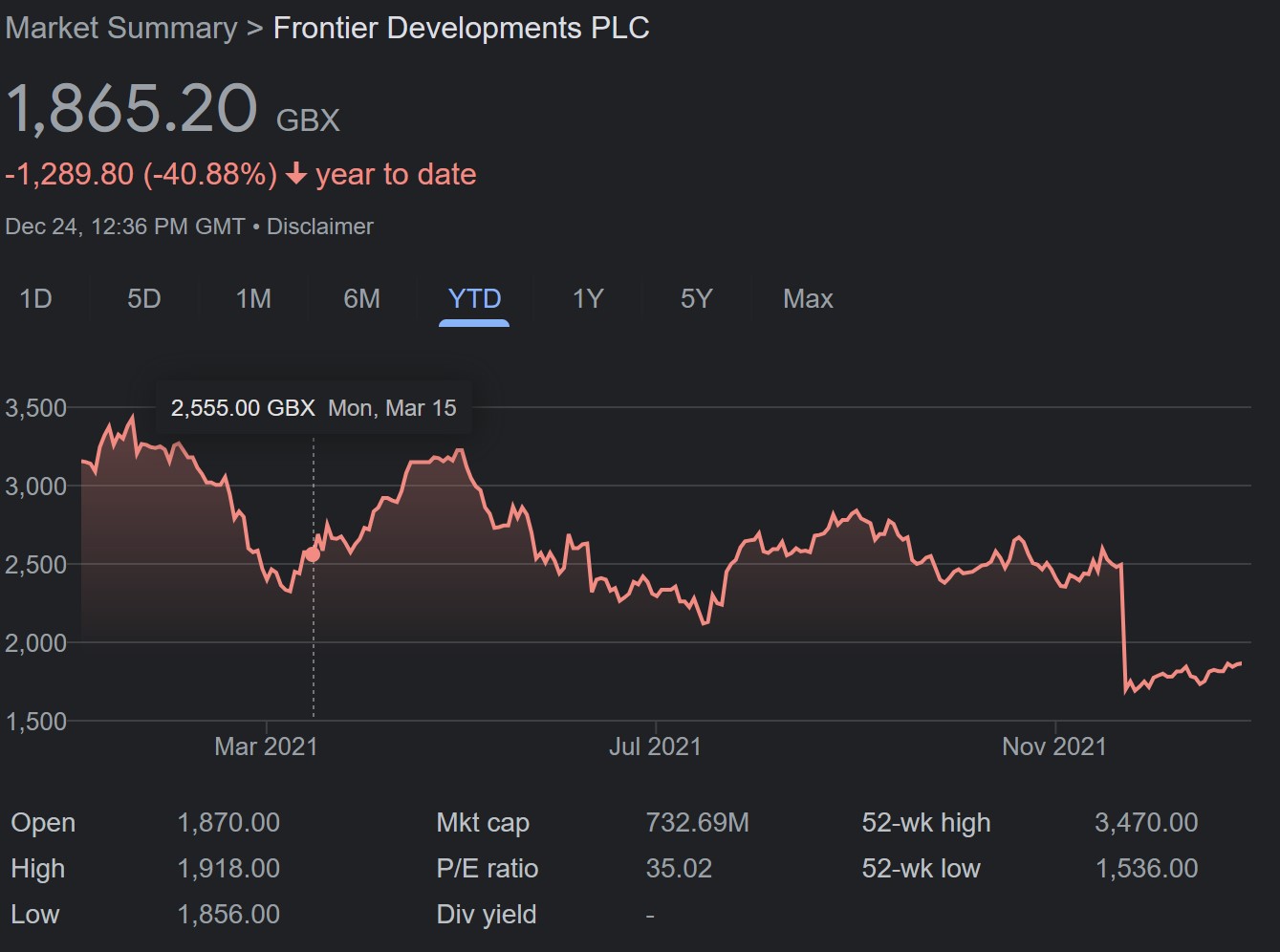Screen dimensions: 1280x952
Task: Select the 1M range tab
Action: click(x=253, y=299)
